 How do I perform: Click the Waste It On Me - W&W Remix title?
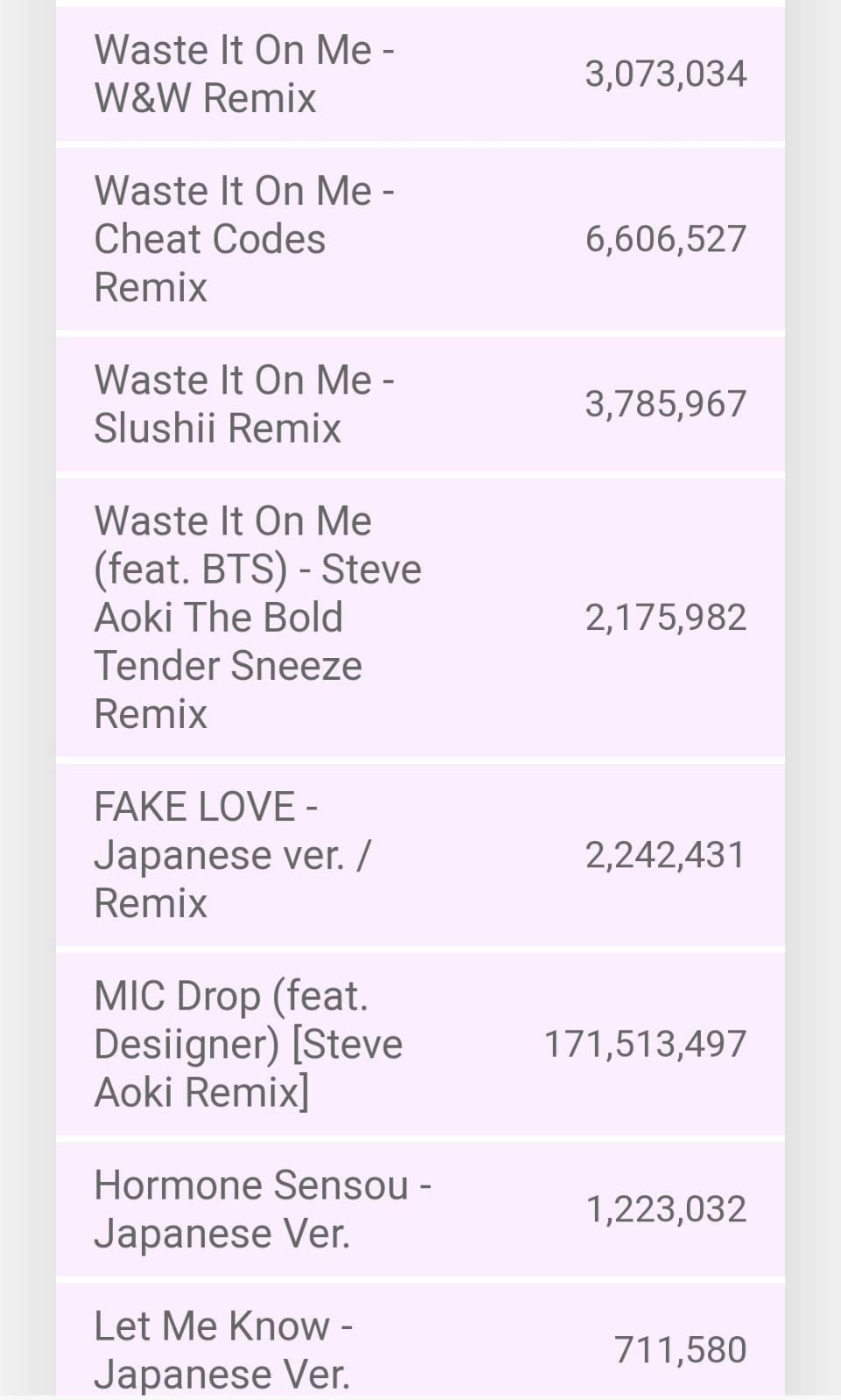point(244,73)
